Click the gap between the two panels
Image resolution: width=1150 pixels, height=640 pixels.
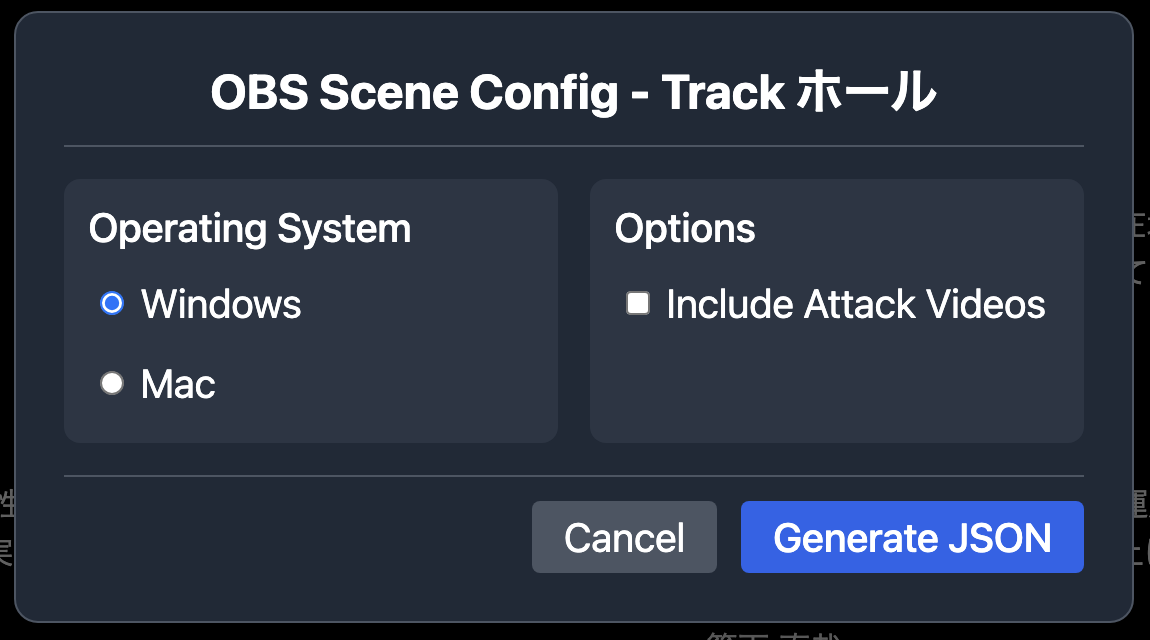574,310
